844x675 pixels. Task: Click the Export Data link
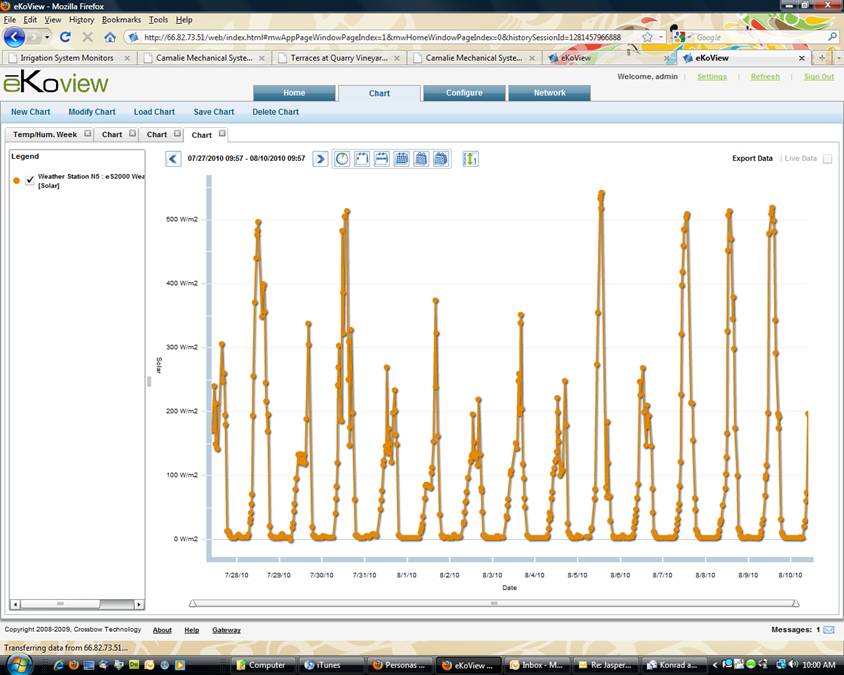[752, 159]
